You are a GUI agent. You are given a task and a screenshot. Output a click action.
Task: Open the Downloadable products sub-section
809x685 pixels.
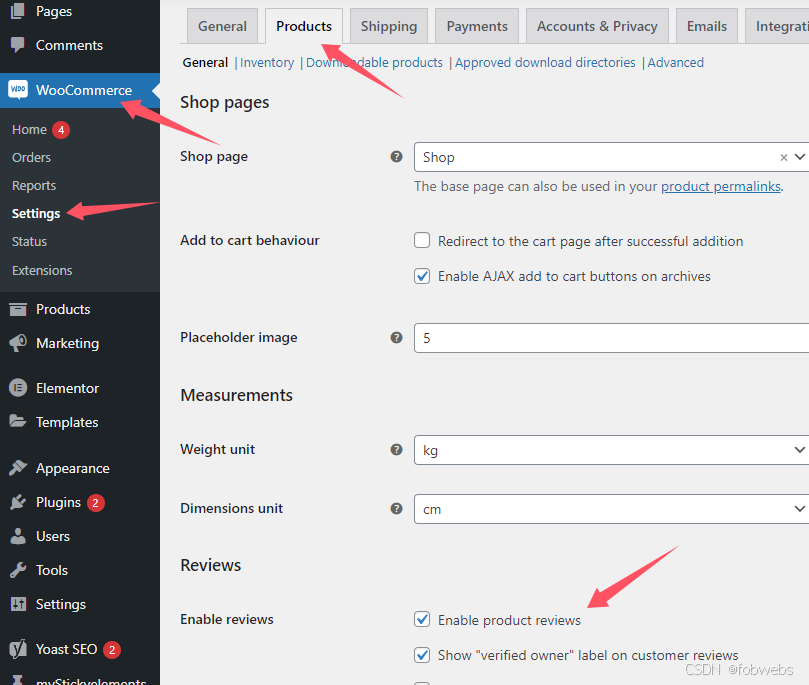[375, 62]
